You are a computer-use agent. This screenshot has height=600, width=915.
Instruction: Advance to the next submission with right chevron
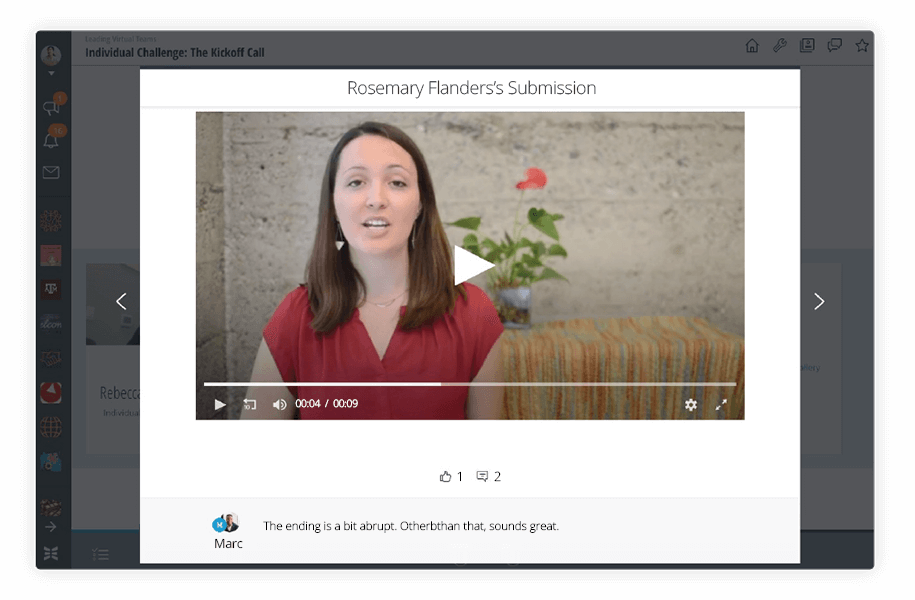tap(819, 300)
